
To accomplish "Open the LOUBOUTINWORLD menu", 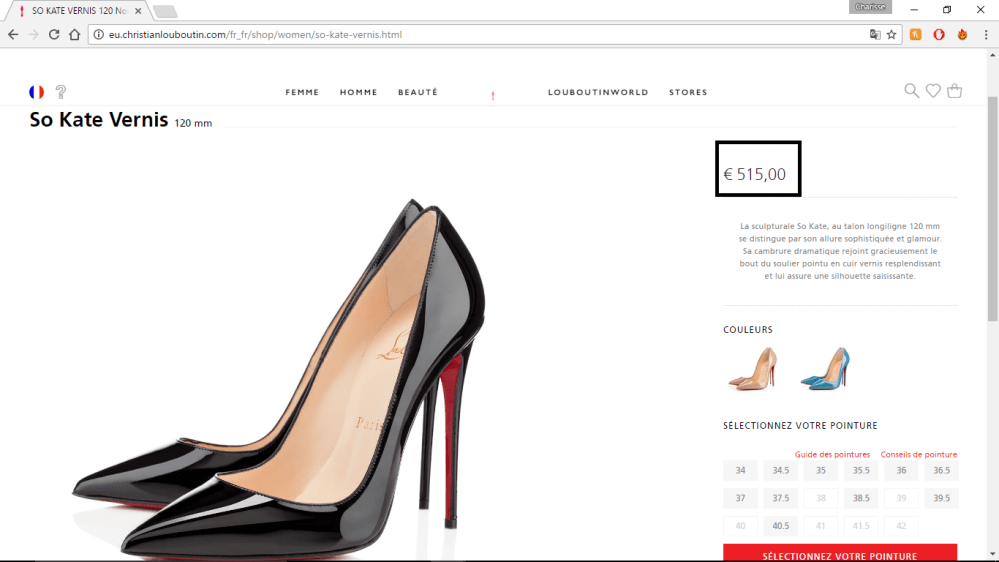I will (598, 92).
